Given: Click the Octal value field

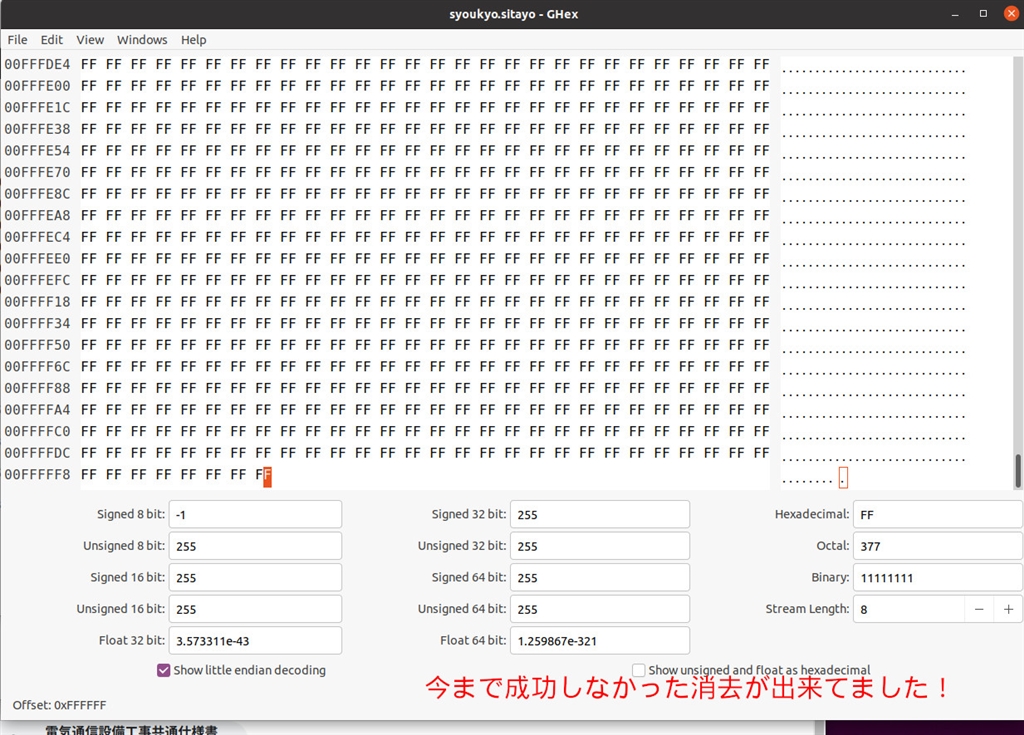Looking at the screenshot, I should [x=938, y=546].
